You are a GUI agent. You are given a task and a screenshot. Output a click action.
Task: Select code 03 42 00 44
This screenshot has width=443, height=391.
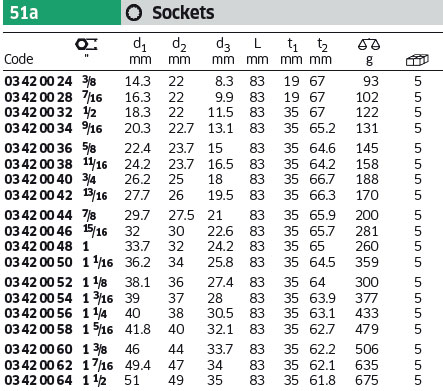pyautogui.click(x=38, y=215)
